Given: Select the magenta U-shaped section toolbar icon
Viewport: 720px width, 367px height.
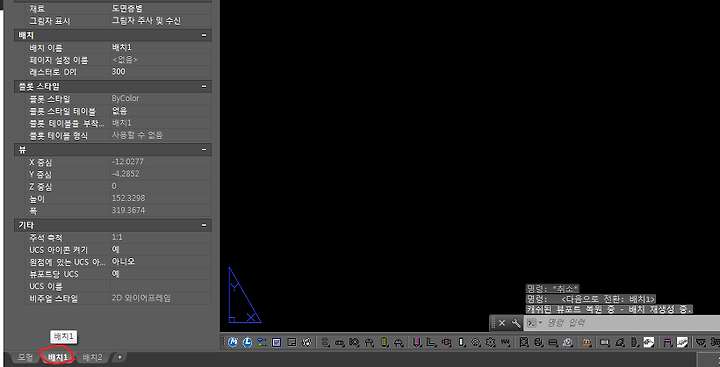Looking at the screenshot, I should tap(417, 342).
